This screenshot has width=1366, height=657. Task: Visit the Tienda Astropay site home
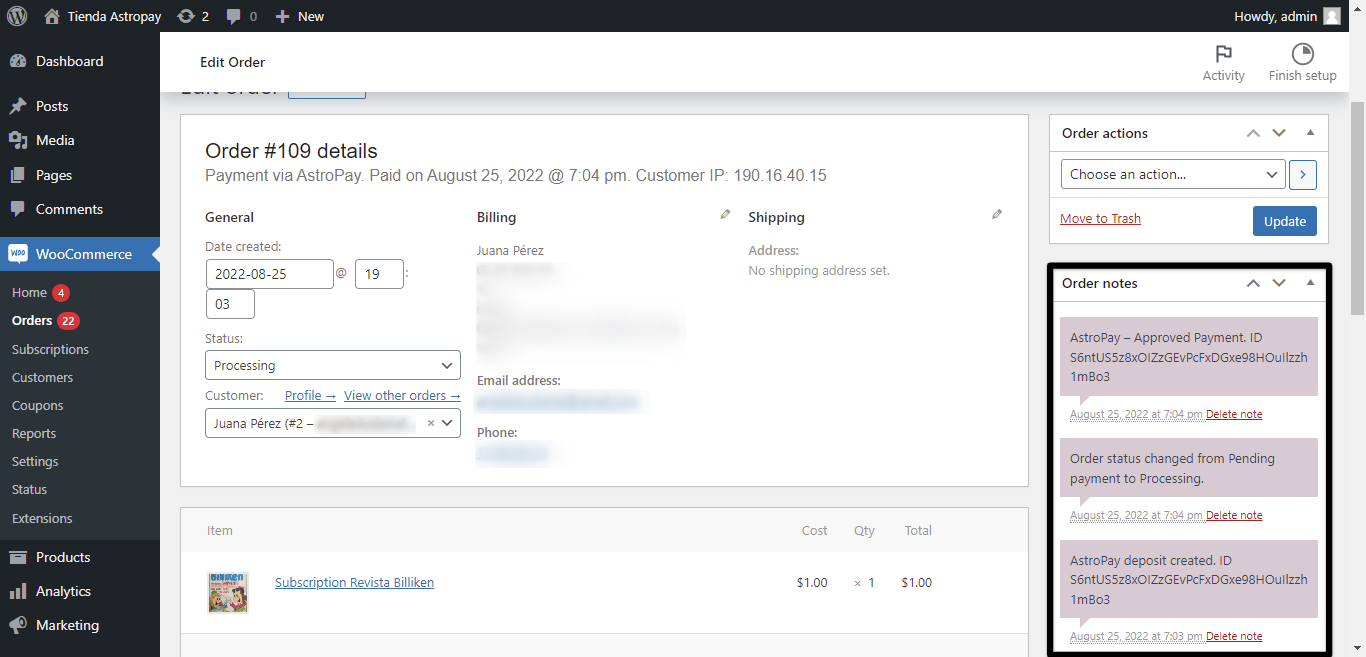[x=103, y=16]
